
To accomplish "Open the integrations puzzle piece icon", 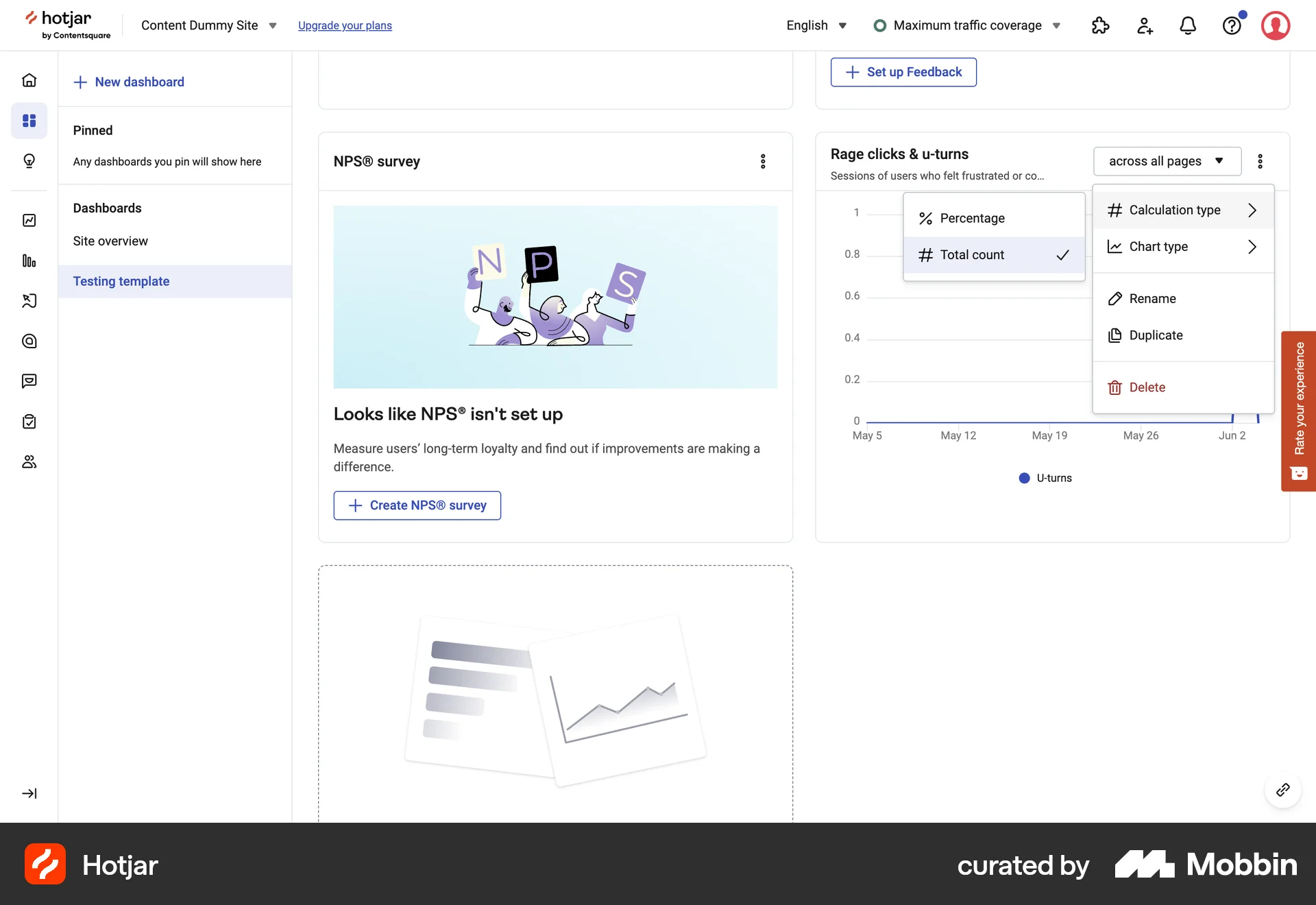I will (1101, 25).
